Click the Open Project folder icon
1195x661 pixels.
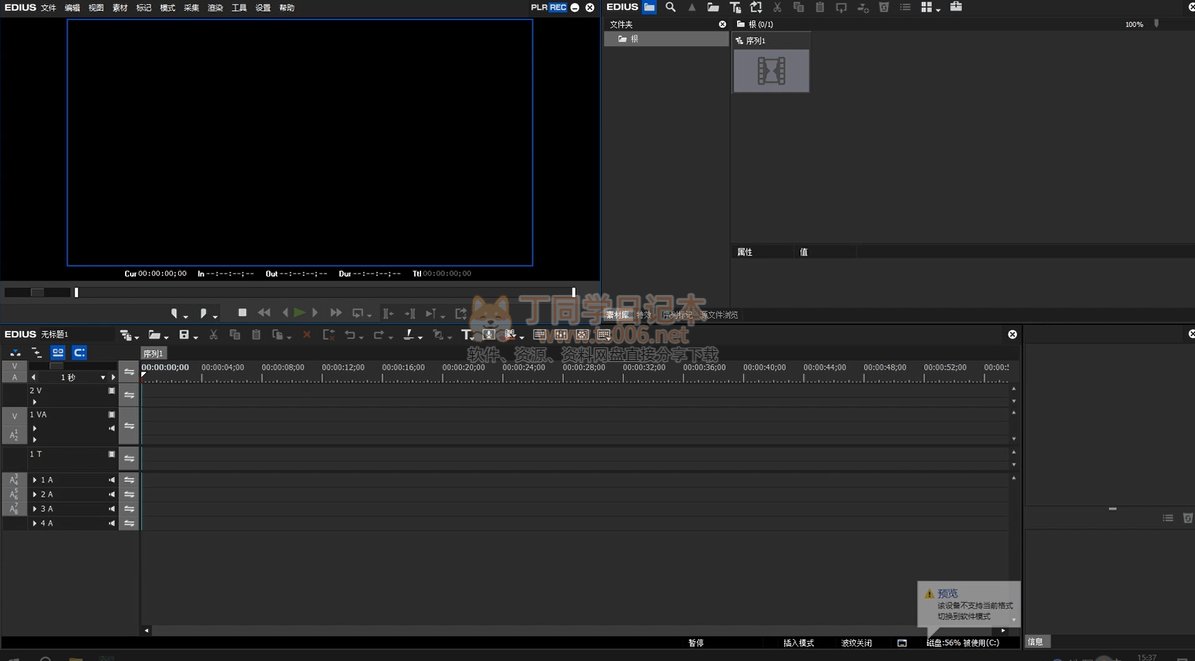[x=154, y=335]
